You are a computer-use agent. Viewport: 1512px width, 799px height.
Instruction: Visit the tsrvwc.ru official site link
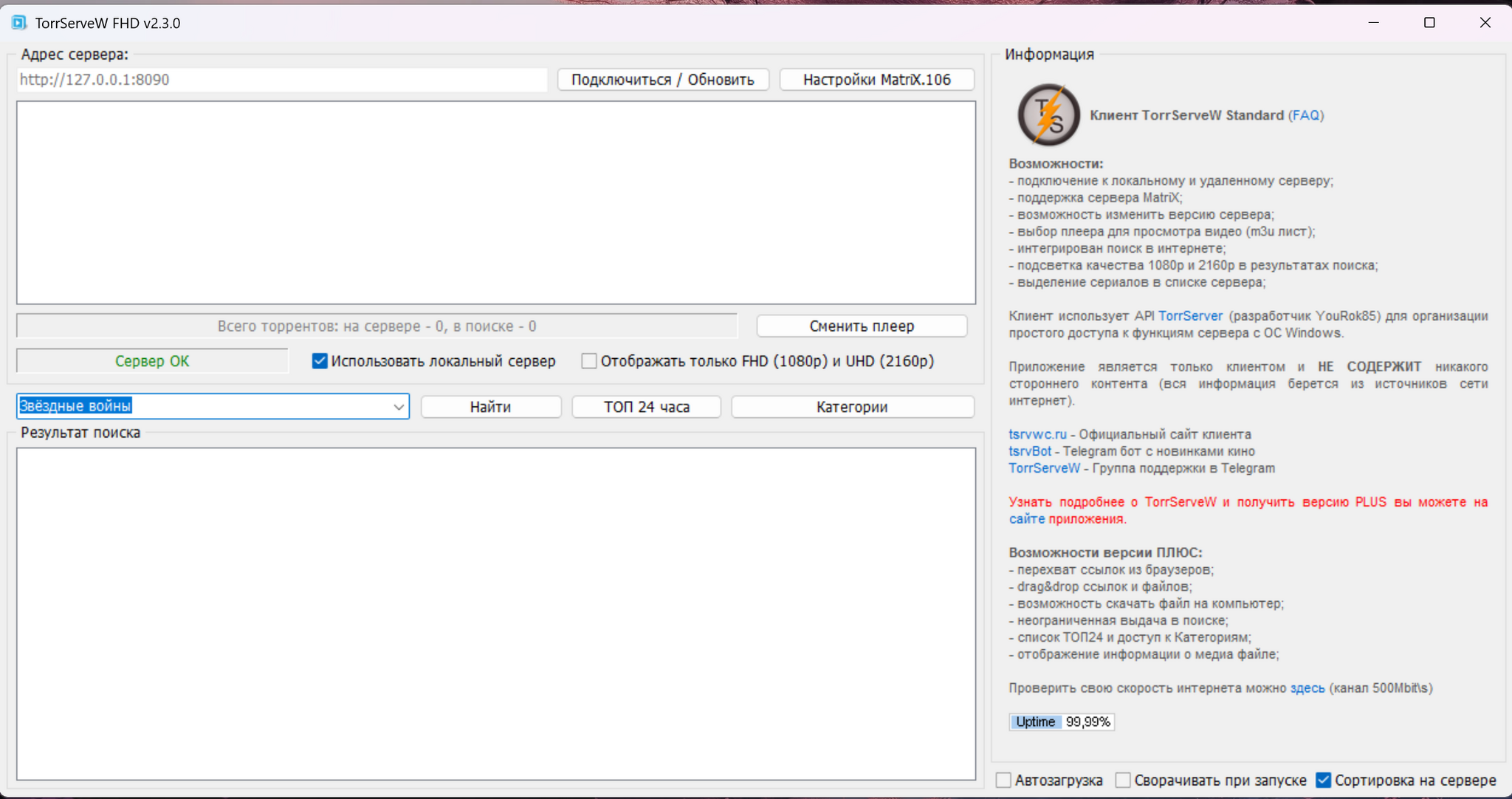1037,434
